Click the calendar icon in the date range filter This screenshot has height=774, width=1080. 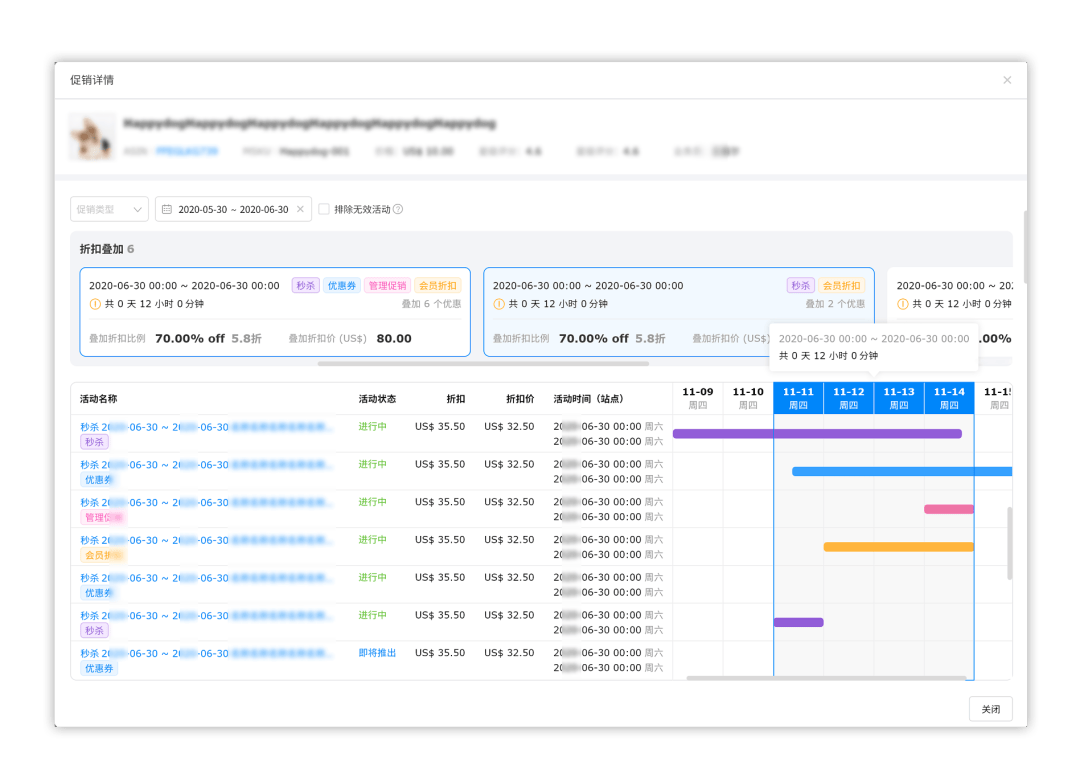pos(165,209)
